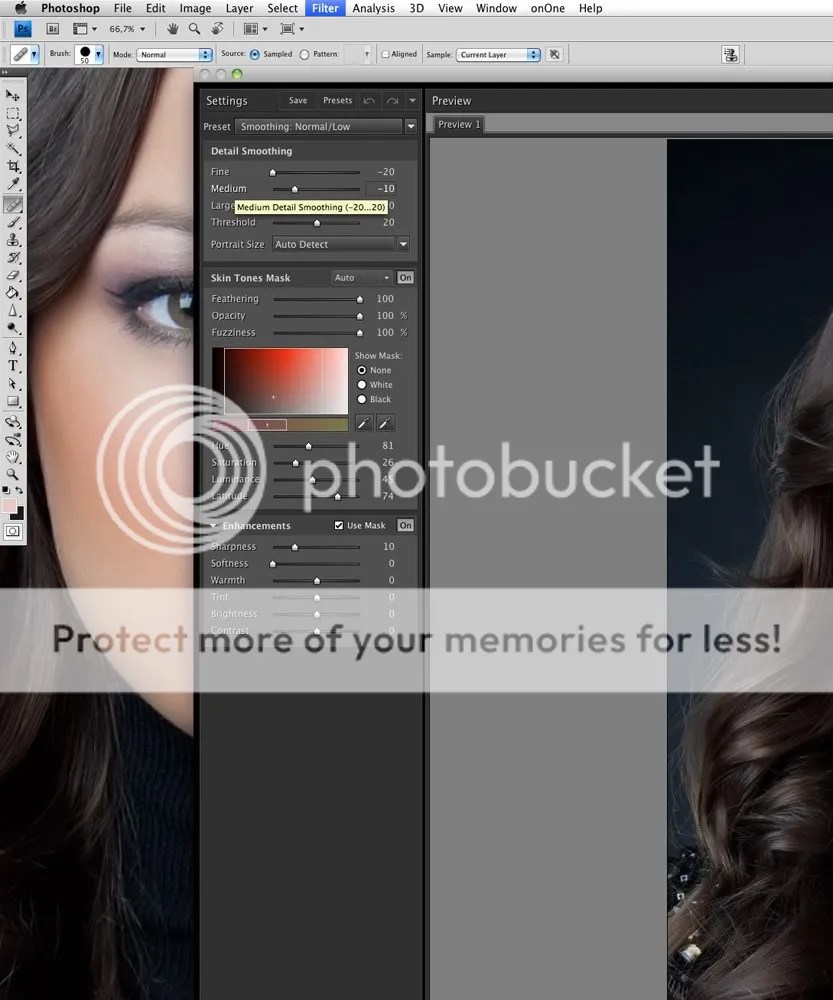Select the Magic Wand tool
Viewport: 833px width, 1000px height.
pyautogui.click(x=13, y=149)
